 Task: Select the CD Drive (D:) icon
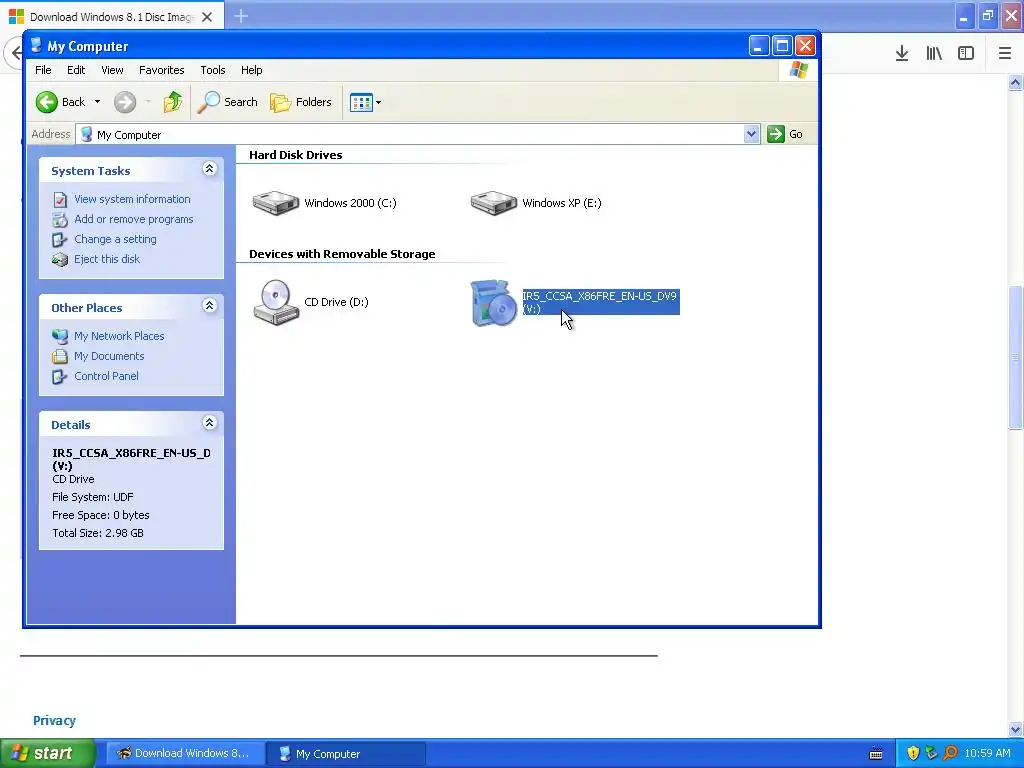click(276, 302)
